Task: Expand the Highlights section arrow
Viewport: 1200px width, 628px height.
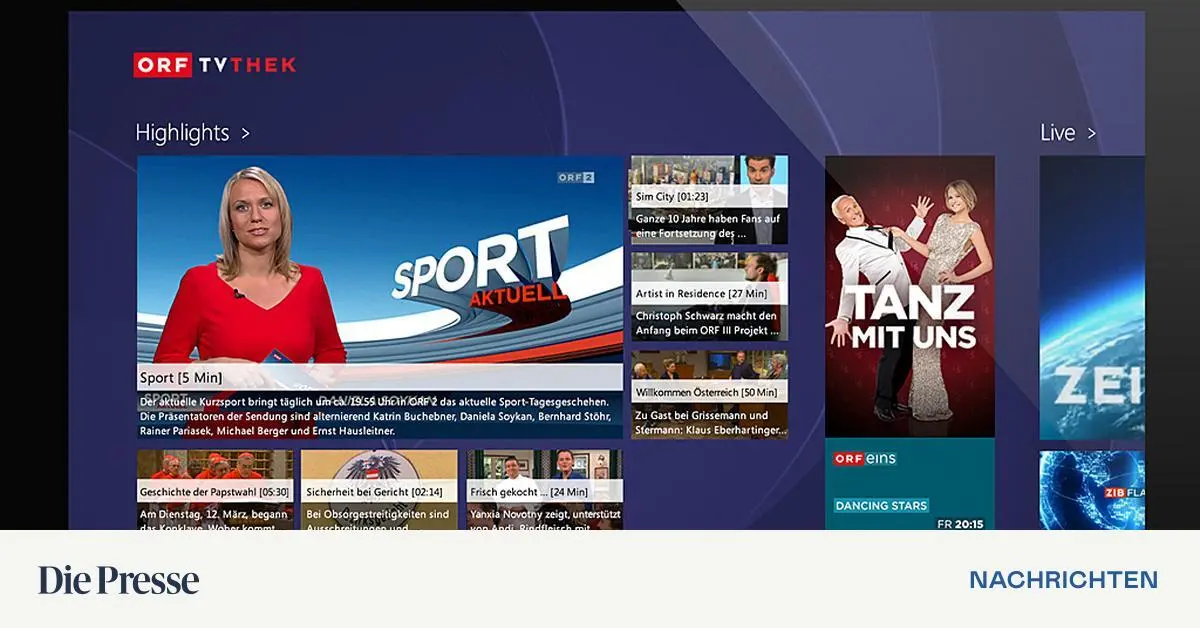Action: [245, 133]
